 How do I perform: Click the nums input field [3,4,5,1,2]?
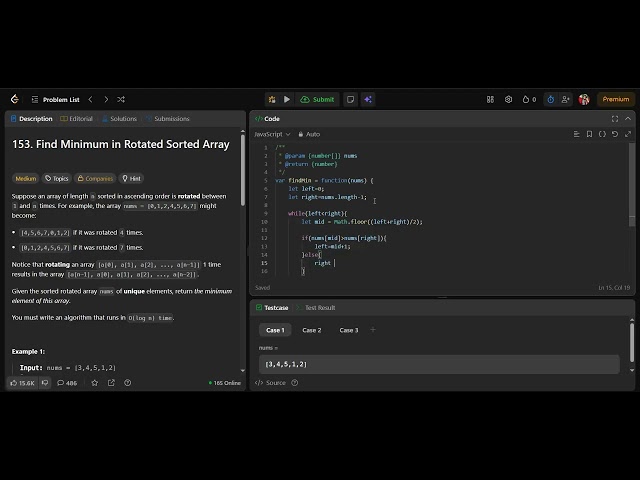[439, 364]
